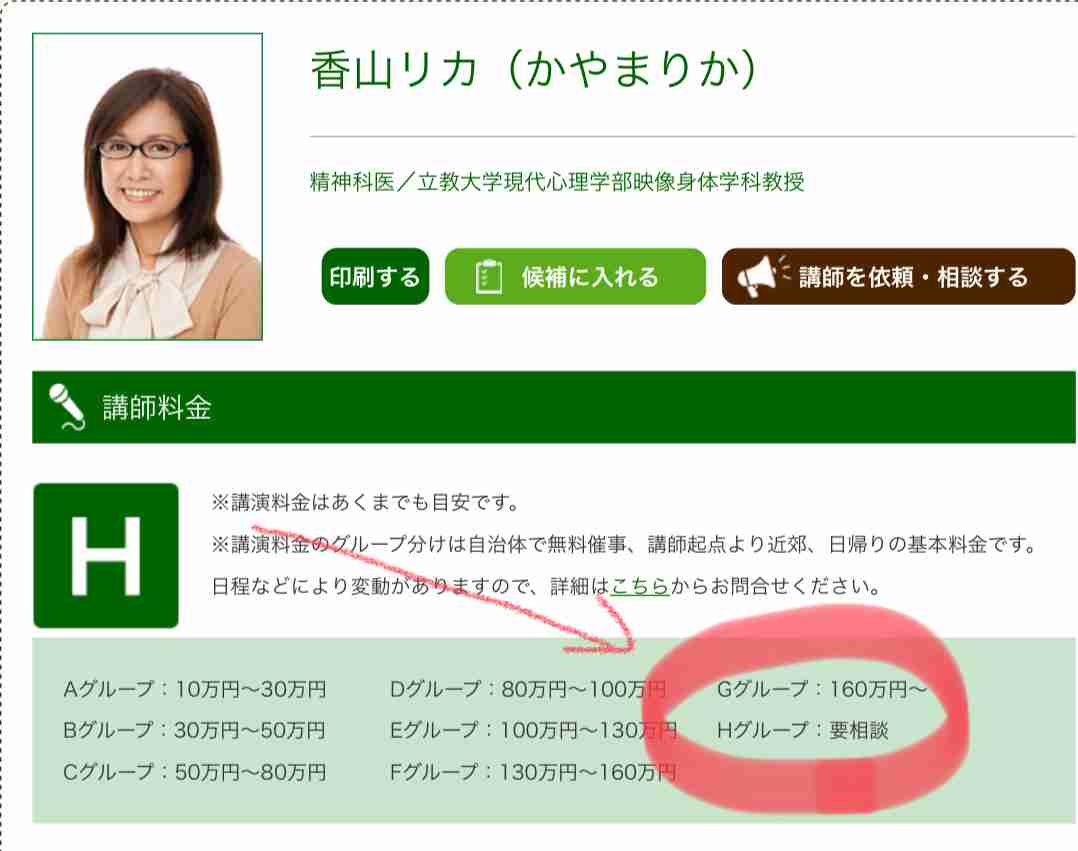Click the Eグループ：100万円〜130万円 entry
The width and height of the screenshot is (1078, 851).
(x=534, y=730)
